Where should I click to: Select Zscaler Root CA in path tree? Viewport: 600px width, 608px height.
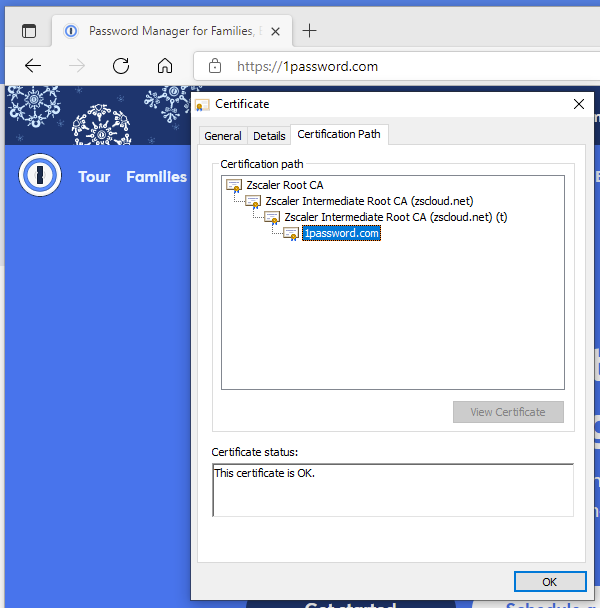[284, 185]
